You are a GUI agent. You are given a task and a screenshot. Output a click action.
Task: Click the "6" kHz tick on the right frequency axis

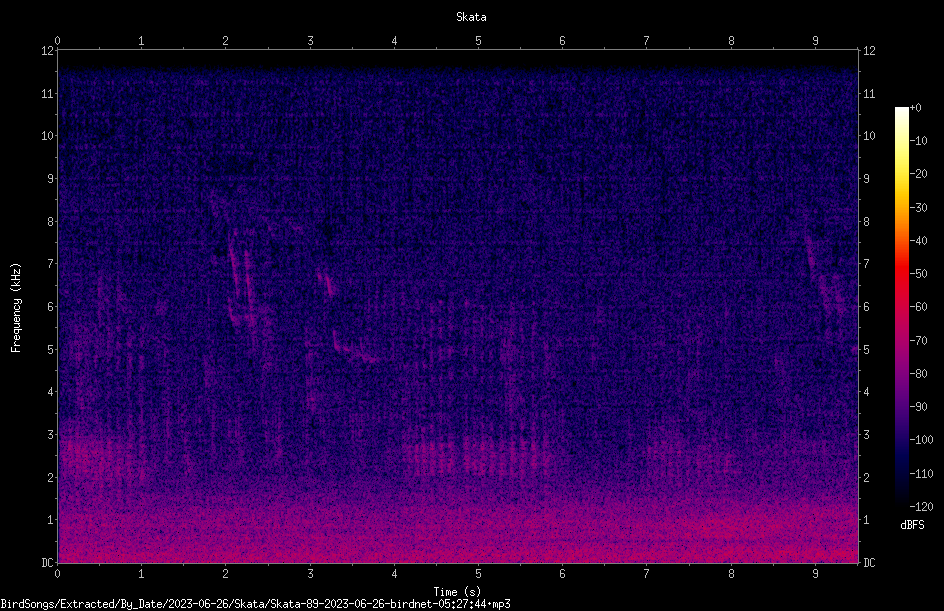[867, 307]
